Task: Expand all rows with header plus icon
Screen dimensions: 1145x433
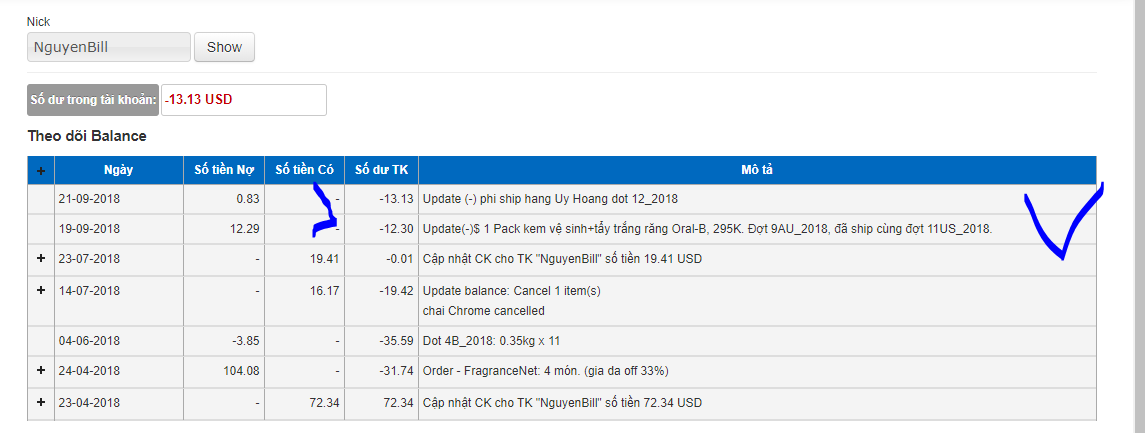Action: click(x=41, y=171)
